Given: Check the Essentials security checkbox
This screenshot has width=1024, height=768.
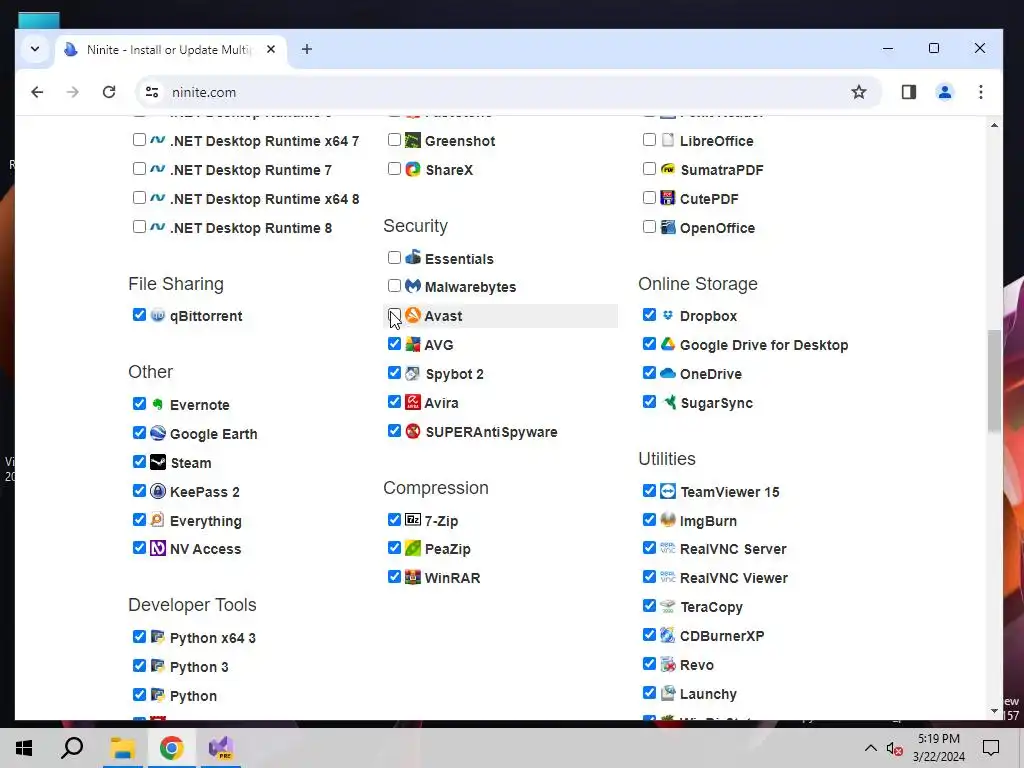Looking at the screenshot, I should click(394, 257).
